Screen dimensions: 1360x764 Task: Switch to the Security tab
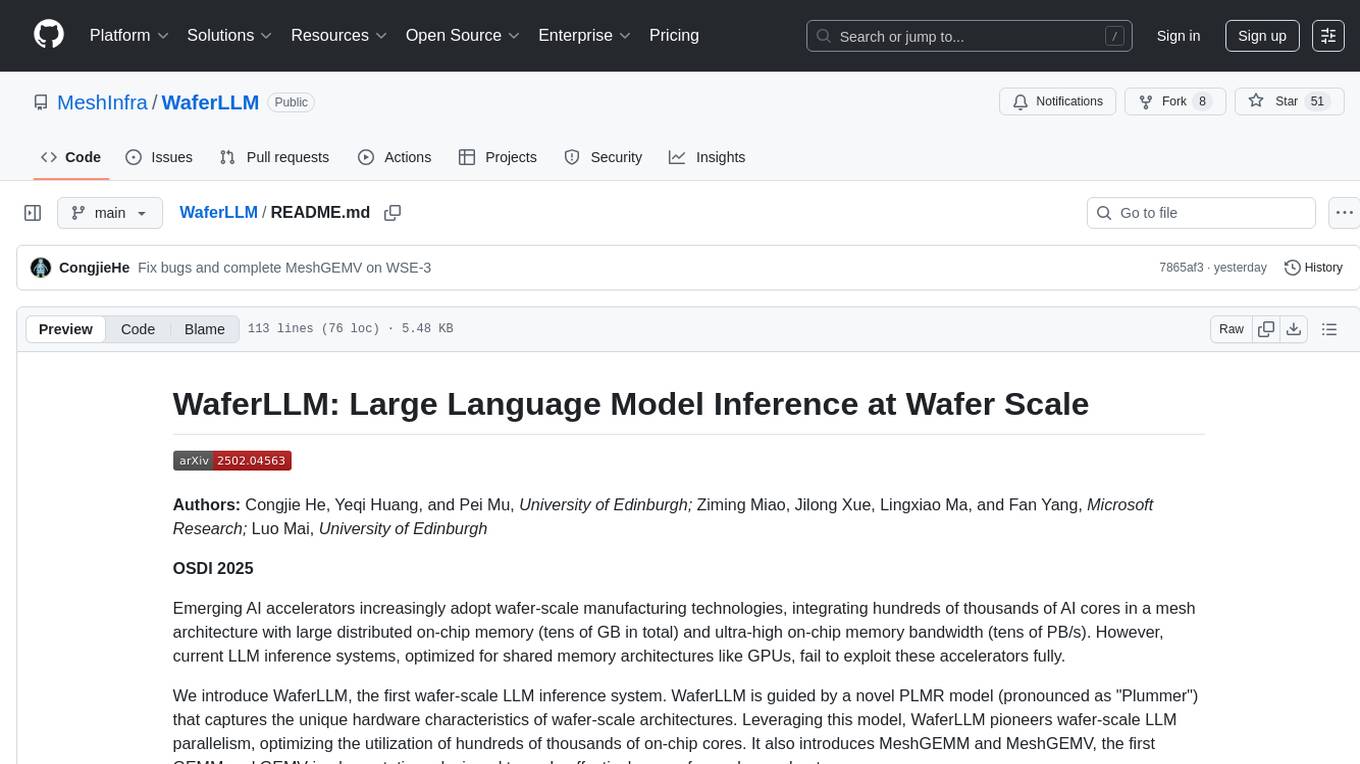pos(603,157)
